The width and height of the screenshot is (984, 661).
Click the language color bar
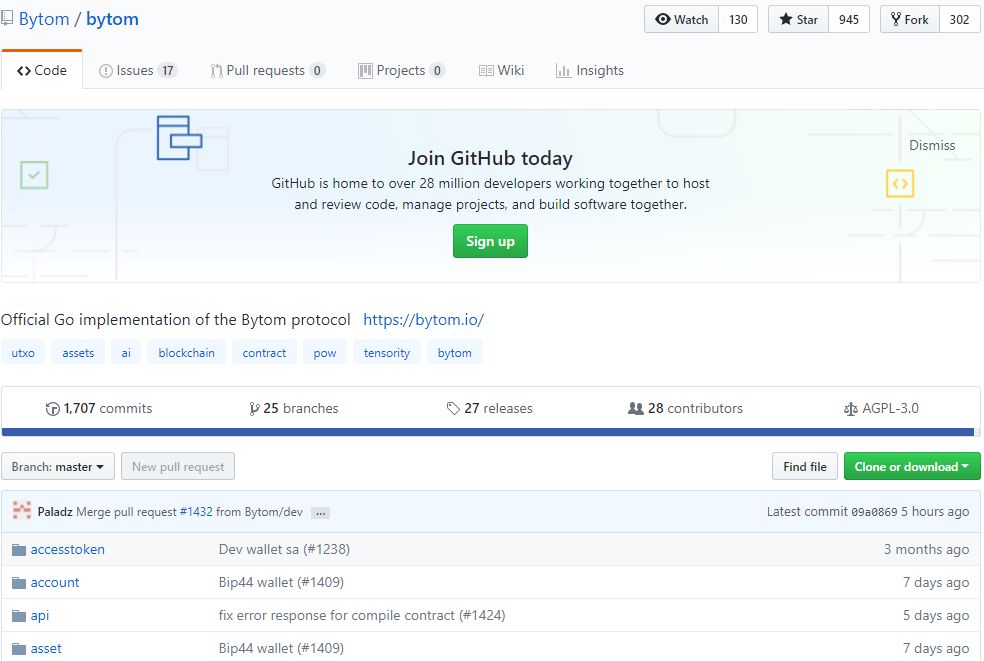point(487,432)
